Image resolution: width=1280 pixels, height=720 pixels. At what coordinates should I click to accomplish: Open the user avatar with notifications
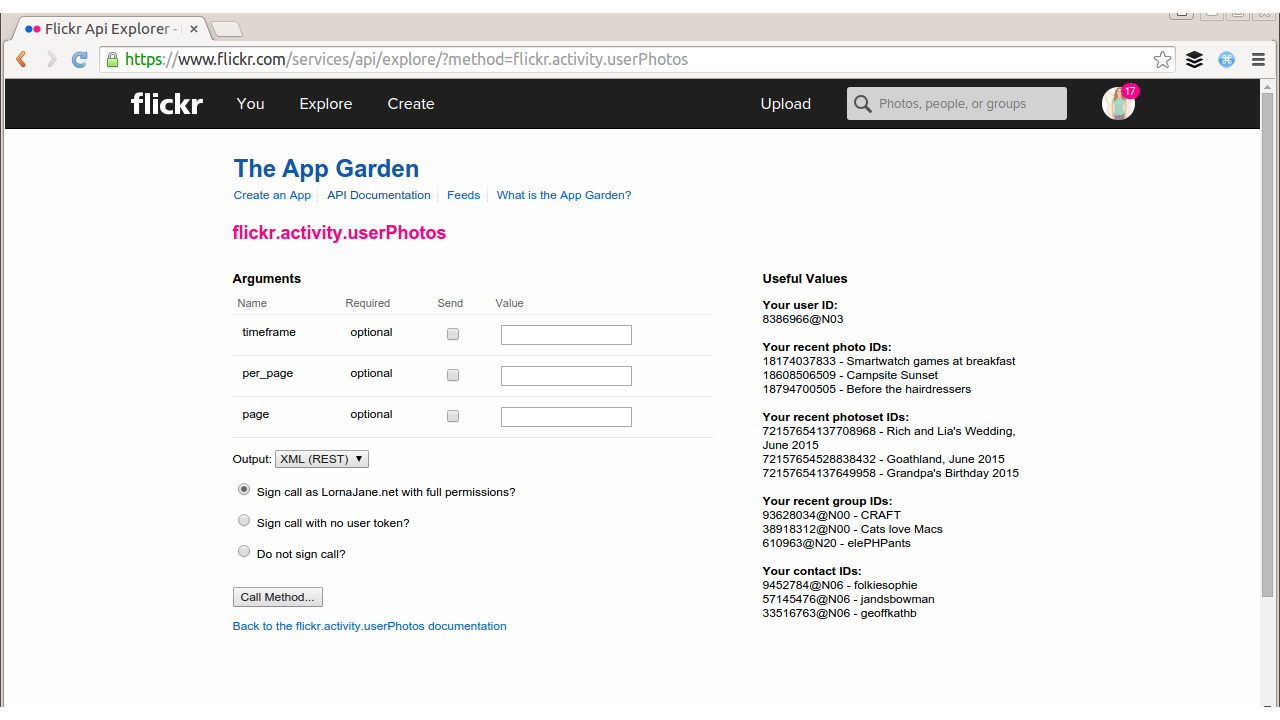tap(1118, 103)
